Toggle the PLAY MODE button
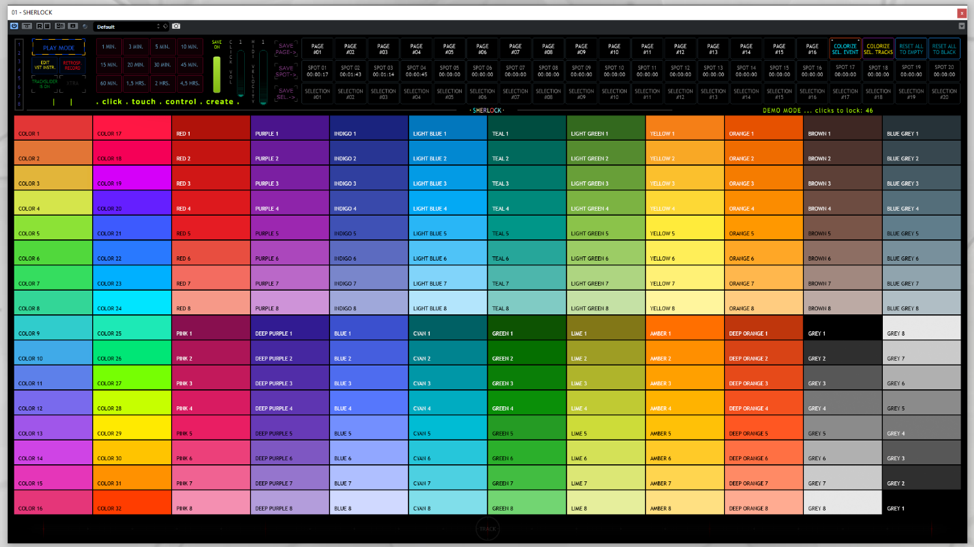Screen dimensions: 974x547 58,48
